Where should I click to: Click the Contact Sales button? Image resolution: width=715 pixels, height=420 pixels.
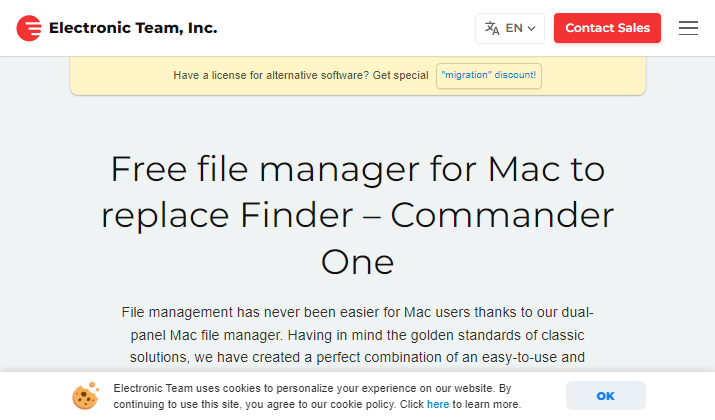607,28
